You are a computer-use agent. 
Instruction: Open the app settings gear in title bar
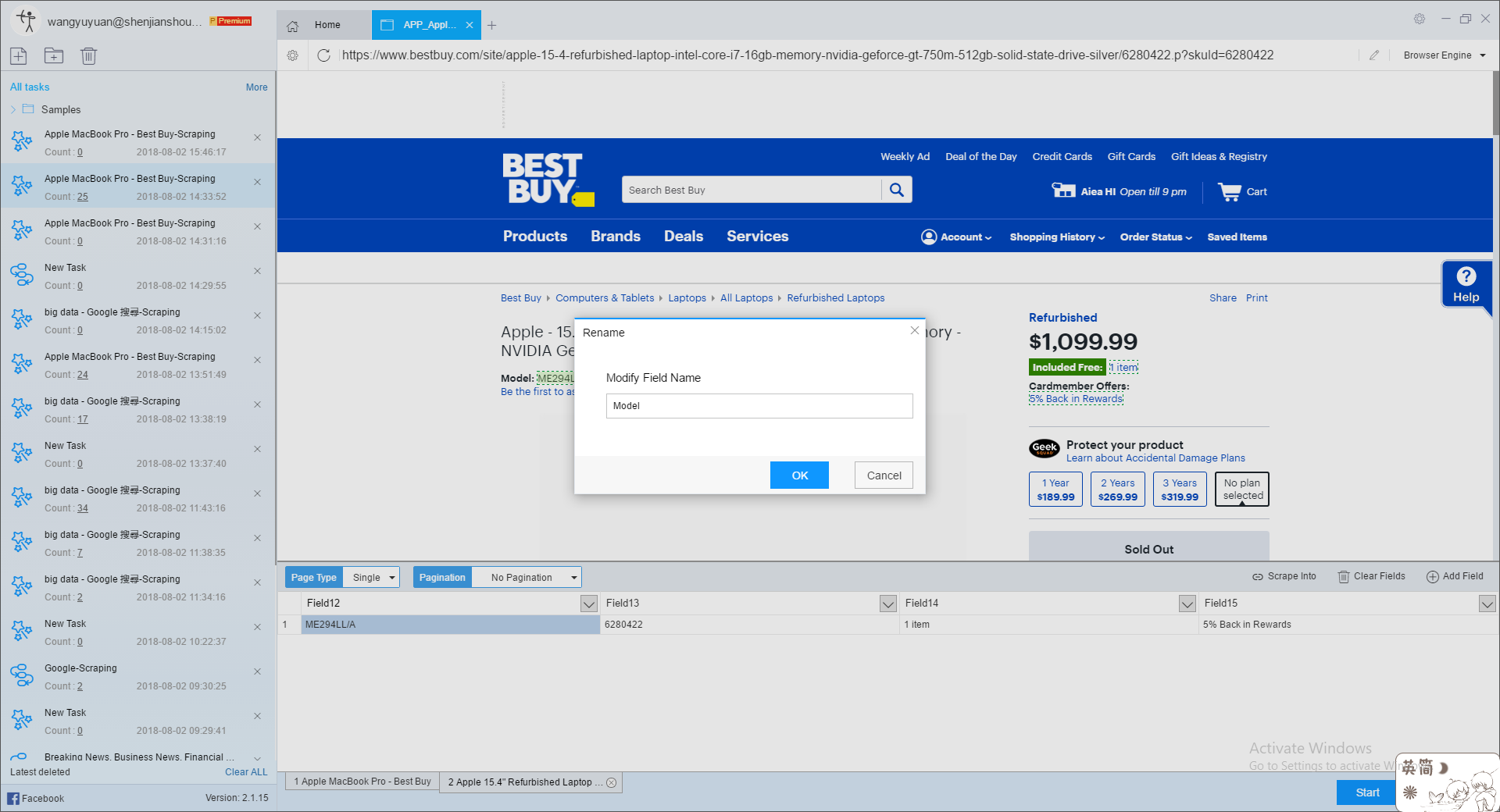[x=1420, y=19]
